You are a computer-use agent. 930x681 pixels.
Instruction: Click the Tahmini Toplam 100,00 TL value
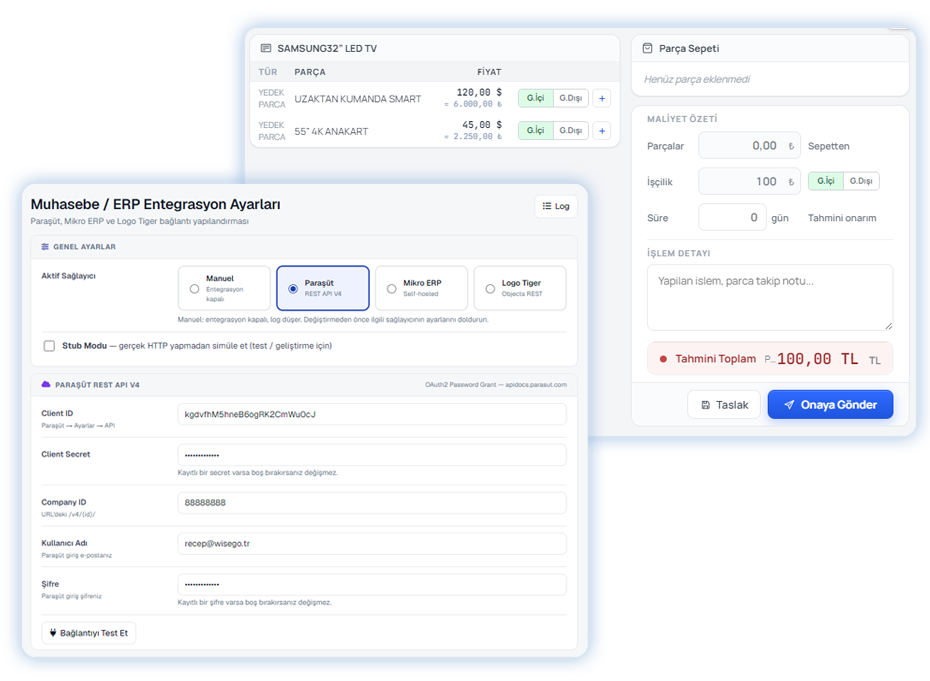817,359
